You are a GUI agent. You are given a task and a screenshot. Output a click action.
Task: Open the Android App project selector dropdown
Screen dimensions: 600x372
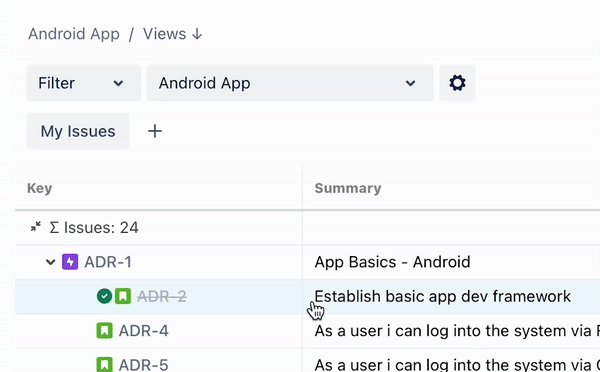[x=290, y=83]
